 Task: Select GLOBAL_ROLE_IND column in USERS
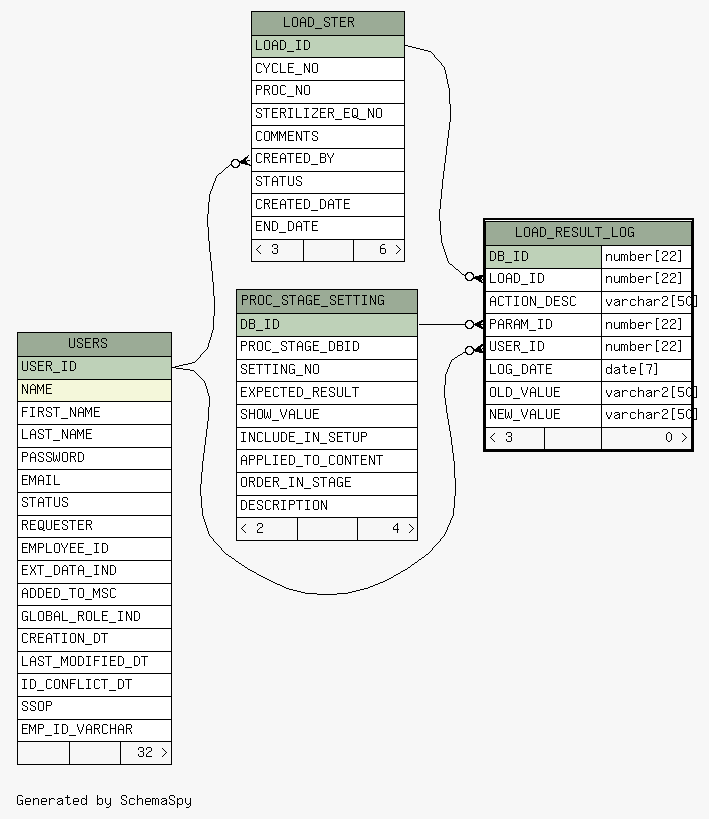pos(94,617)
